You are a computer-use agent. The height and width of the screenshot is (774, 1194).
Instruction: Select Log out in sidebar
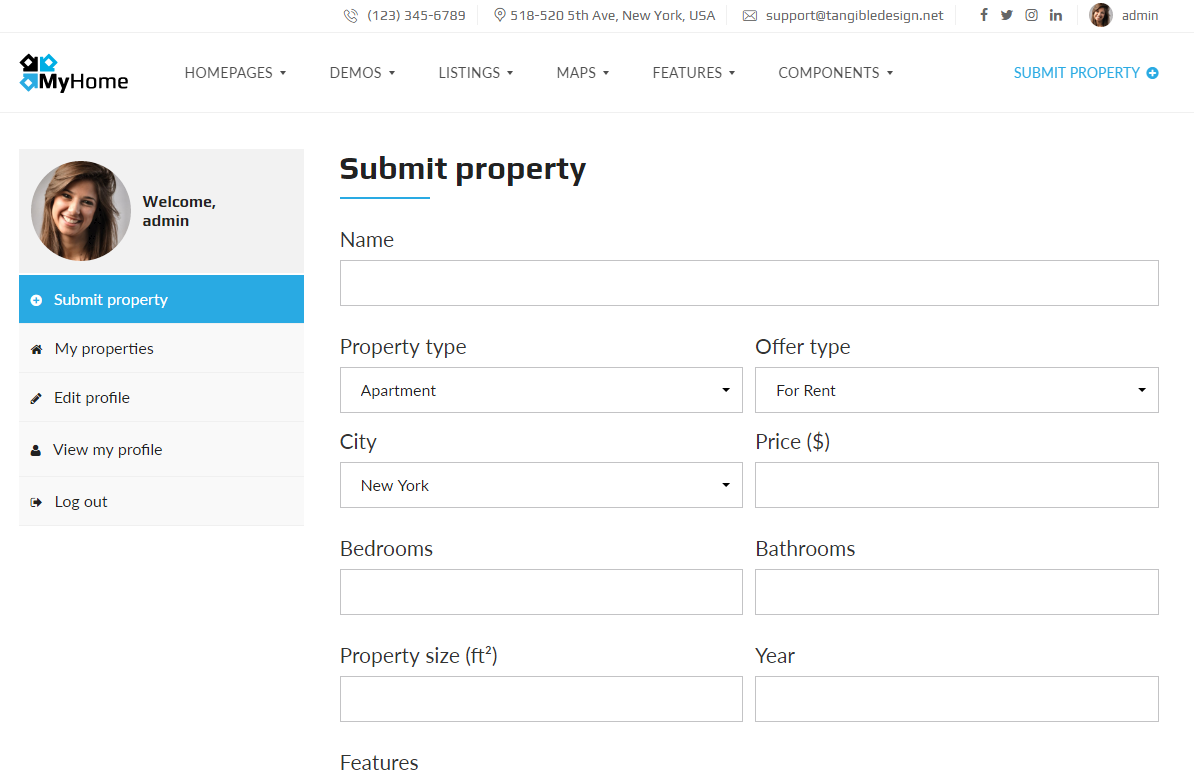click(161, 501)
